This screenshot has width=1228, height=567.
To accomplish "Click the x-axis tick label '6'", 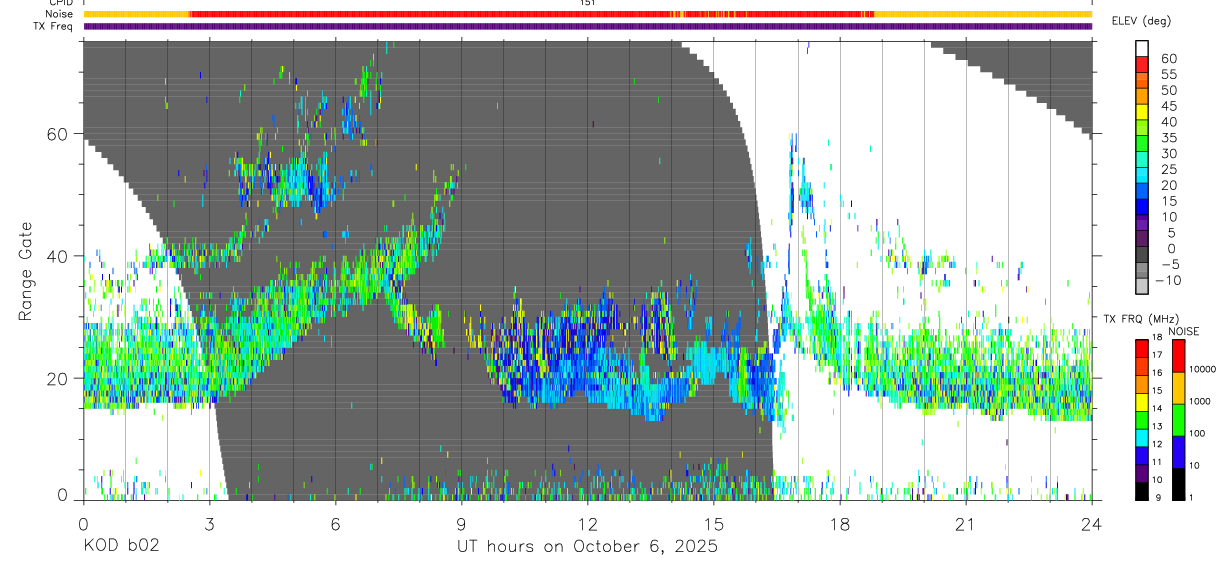I will (x=335, y=524).
